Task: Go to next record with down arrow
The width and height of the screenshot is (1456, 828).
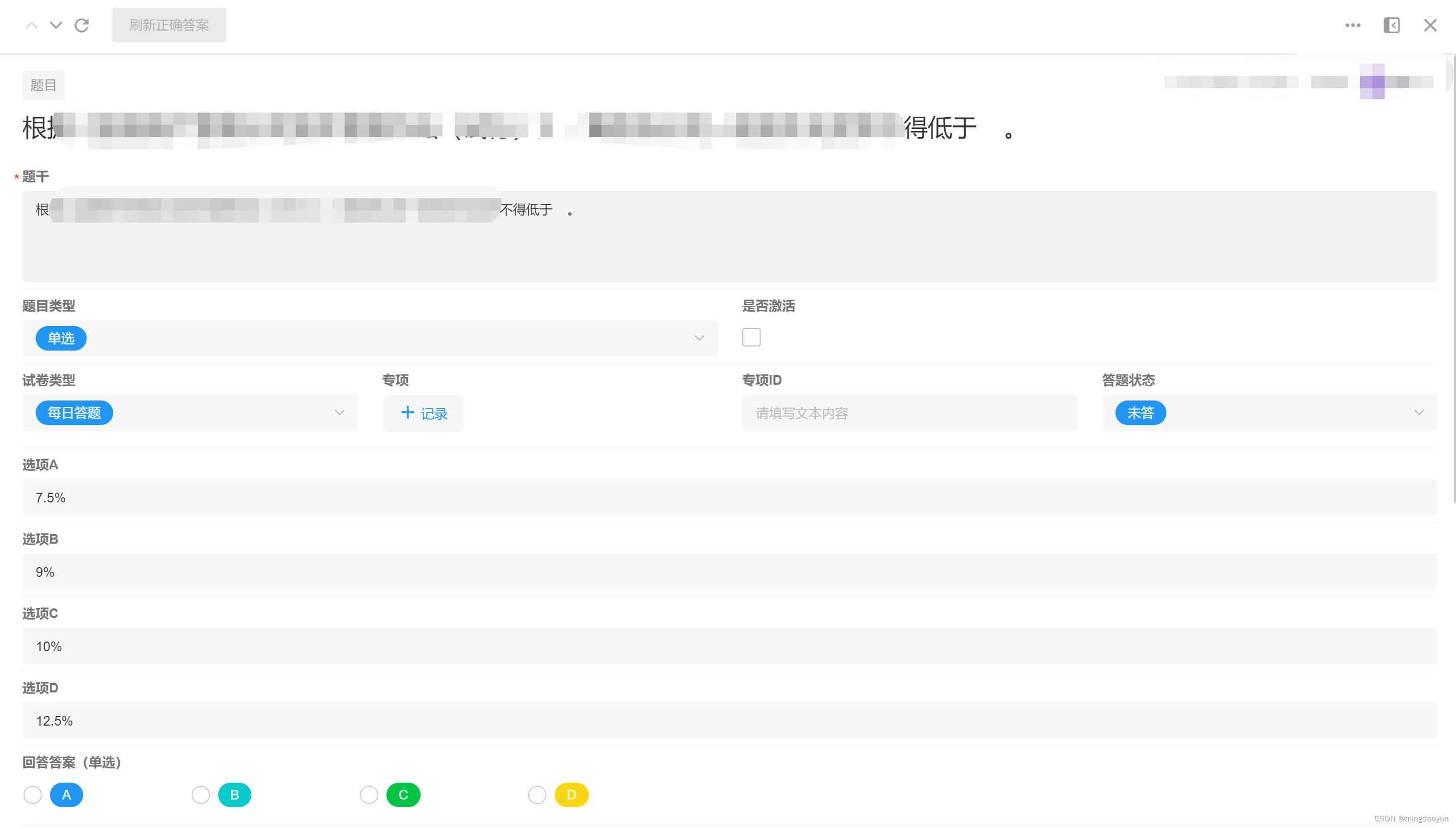Action: 56,25
